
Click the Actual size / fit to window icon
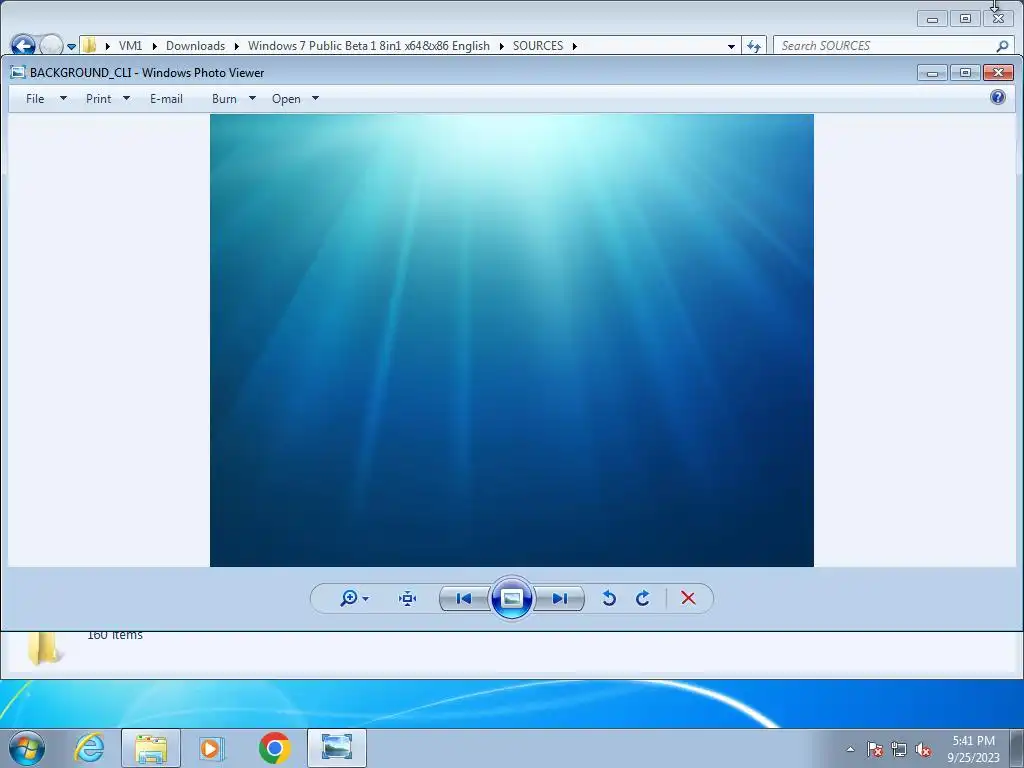(408, 598)
